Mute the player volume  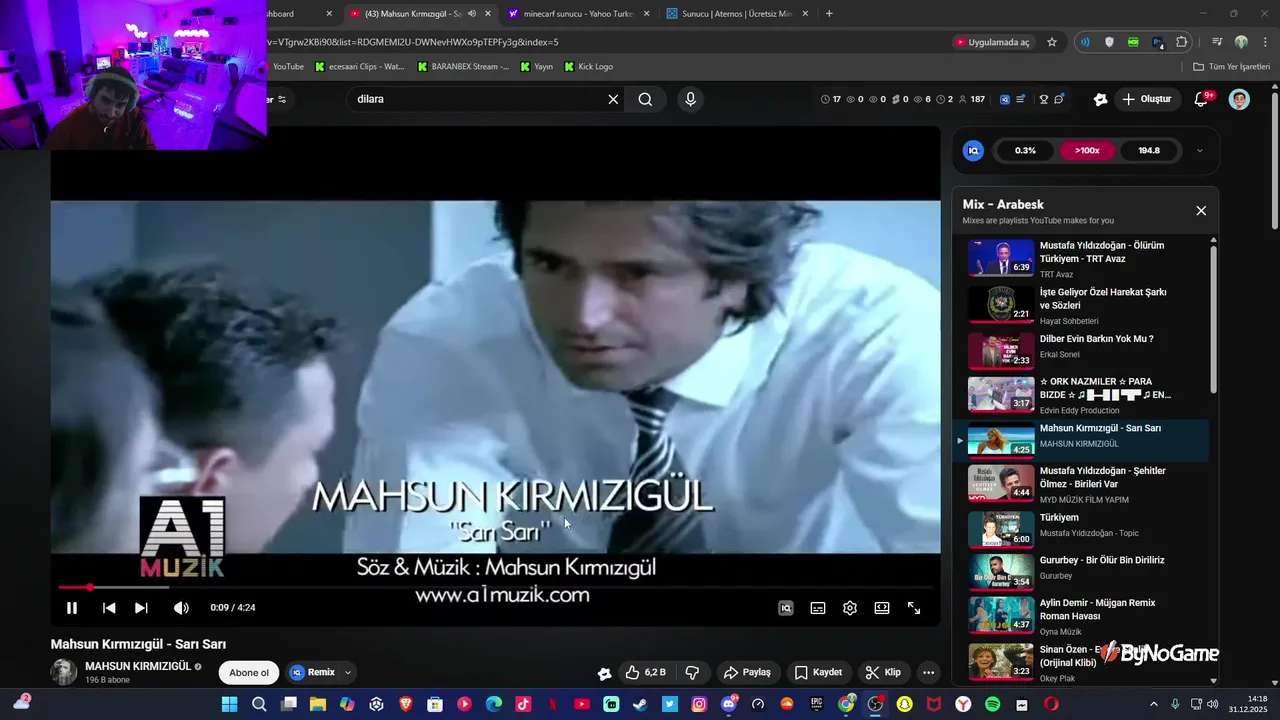181,608
